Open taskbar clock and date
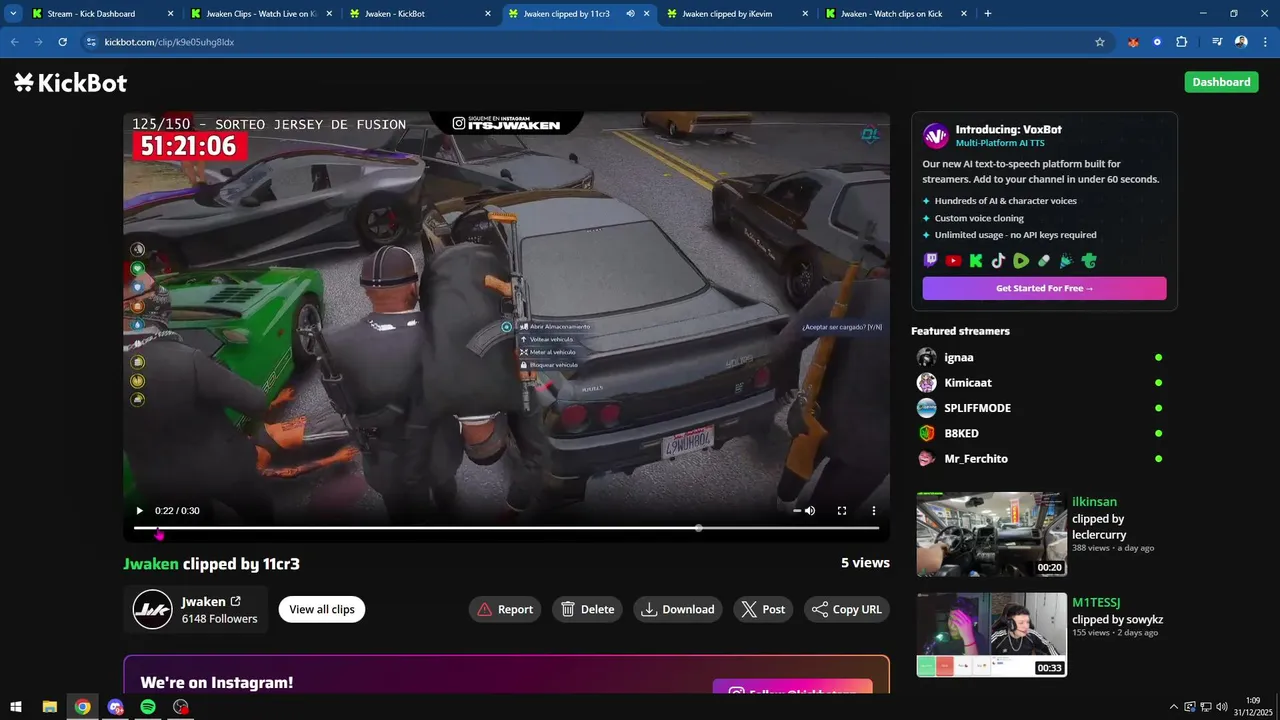This screenshot has height=720, width=1280. (x=1253, y=707)
